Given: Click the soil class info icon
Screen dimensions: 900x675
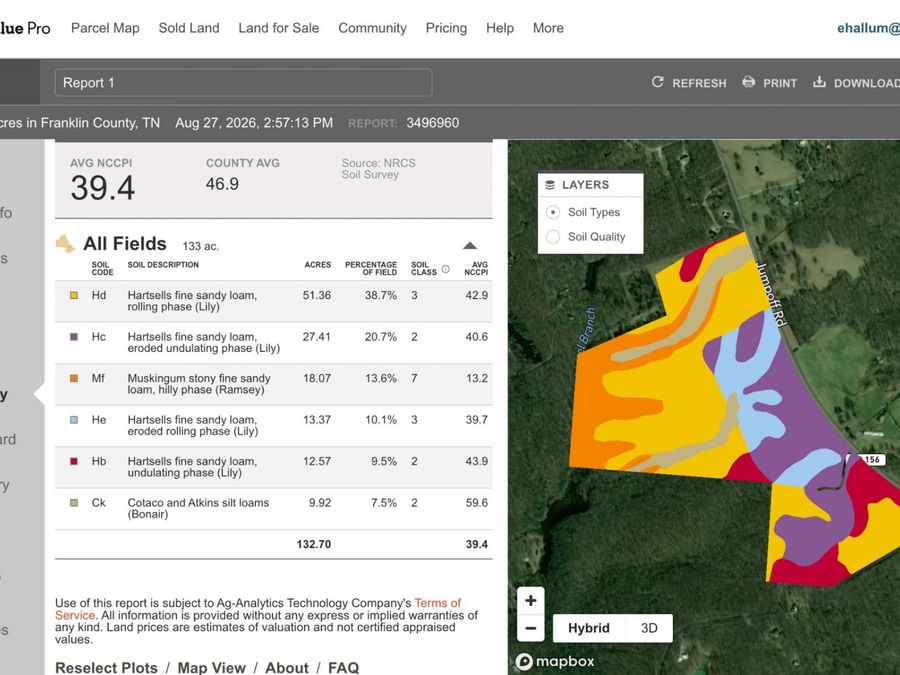Looking at the screenshot, I should (445, 269).
